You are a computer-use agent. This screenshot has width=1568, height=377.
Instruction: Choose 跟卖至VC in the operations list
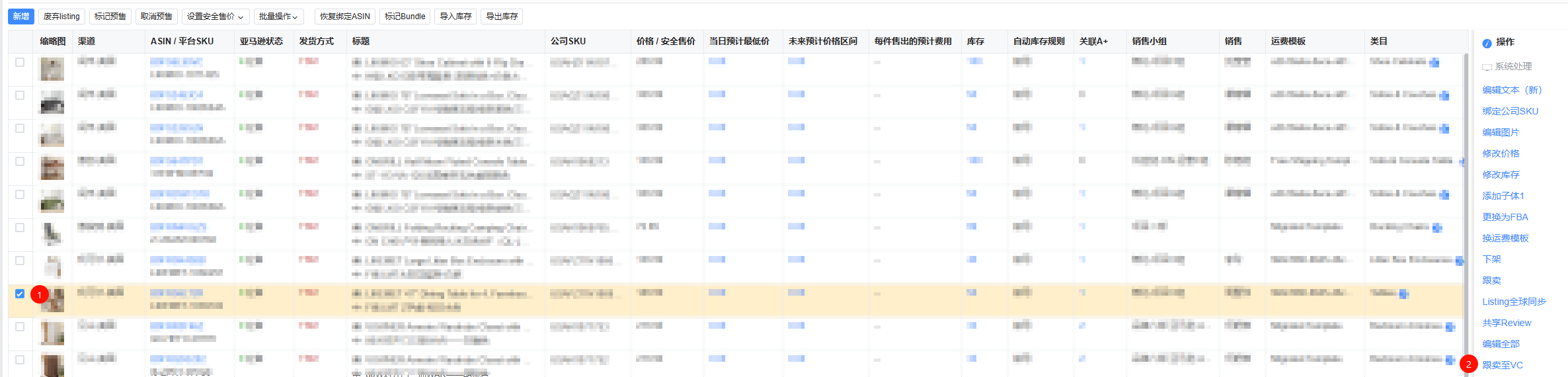1502,365
